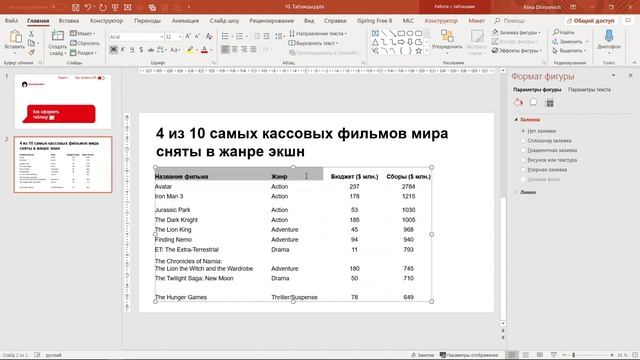Open the Эффекты фигуры dropdown

(x=517, y=51)
